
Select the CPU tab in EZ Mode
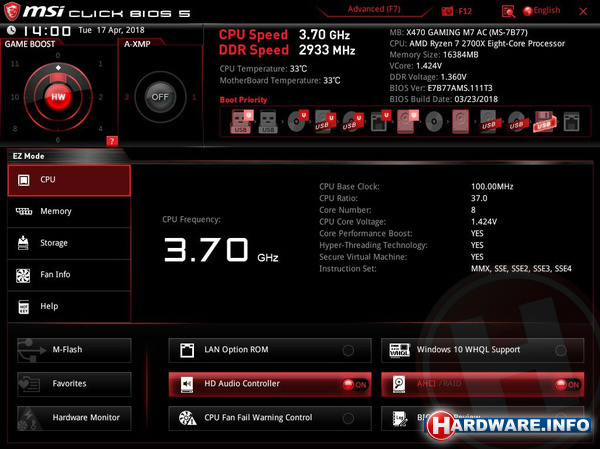(x=69, y=180)
